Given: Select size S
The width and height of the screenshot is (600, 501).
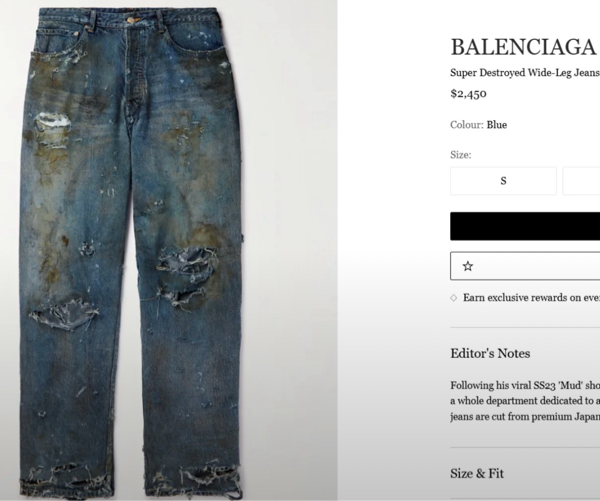Looking at the screenshot, I should coord(503,181).
